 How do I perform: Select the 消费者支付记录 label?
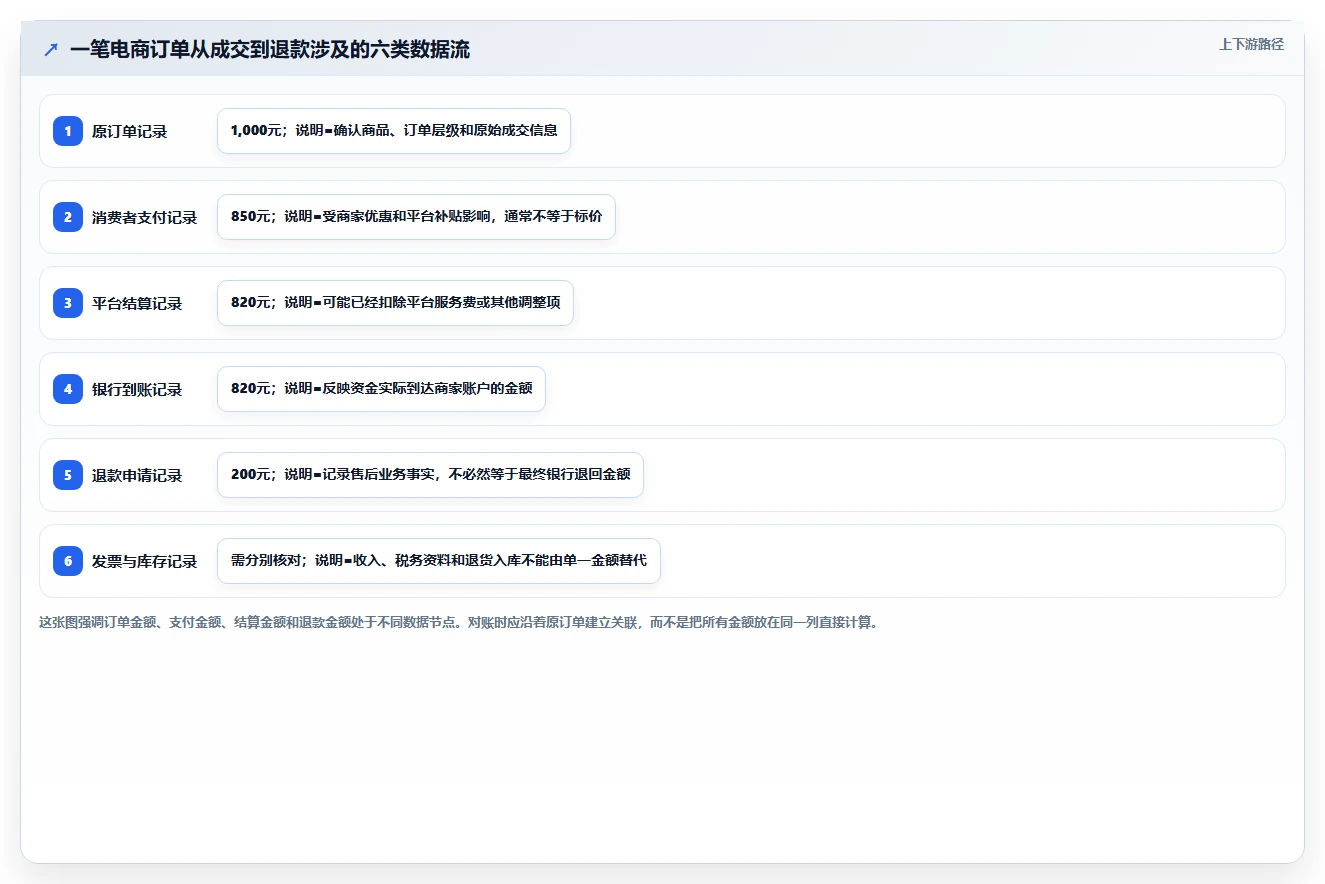[145, 217]
